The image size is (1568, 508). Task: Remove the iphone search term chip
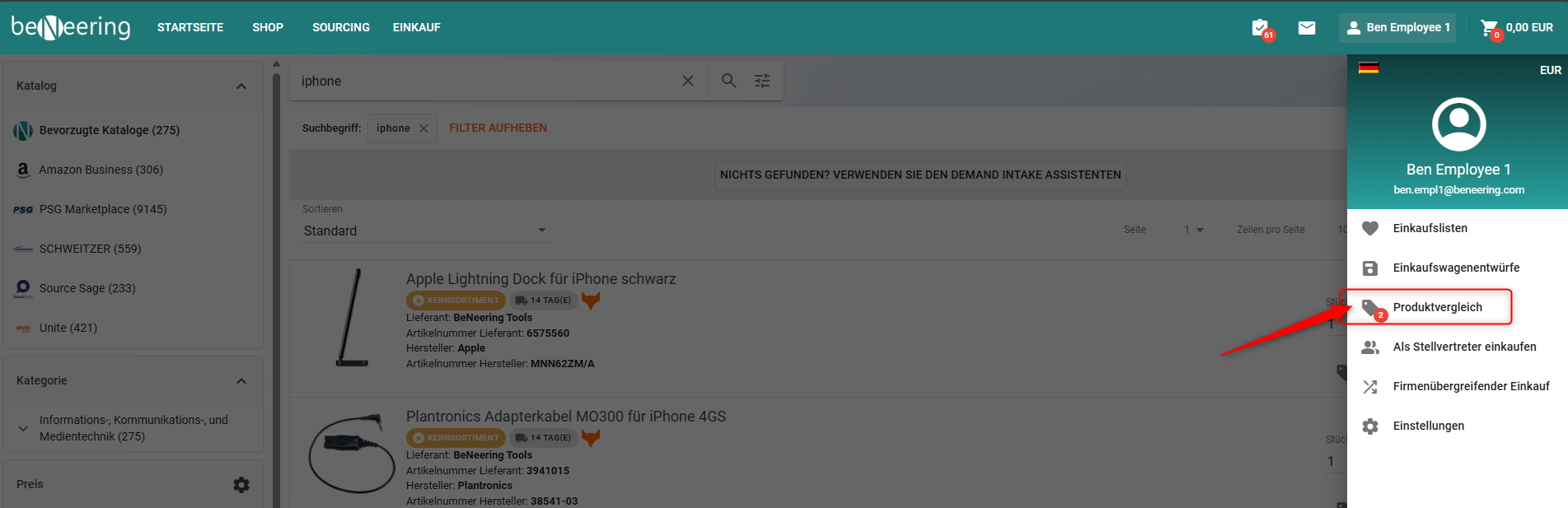[x=424, y=128]
